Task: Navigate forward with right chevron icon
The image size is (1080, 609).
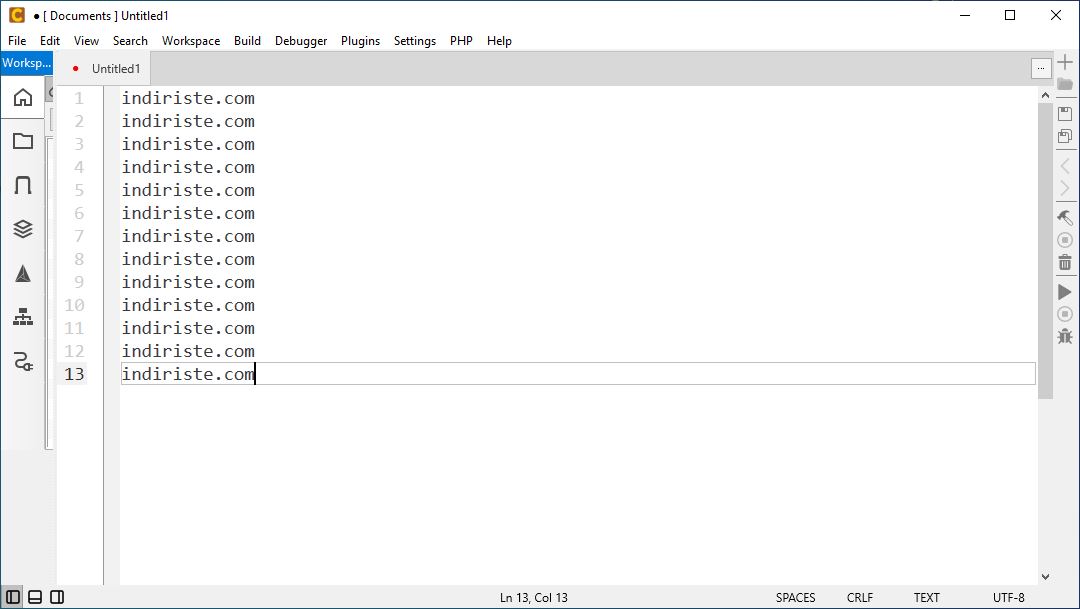Action: pos(1065,188)
